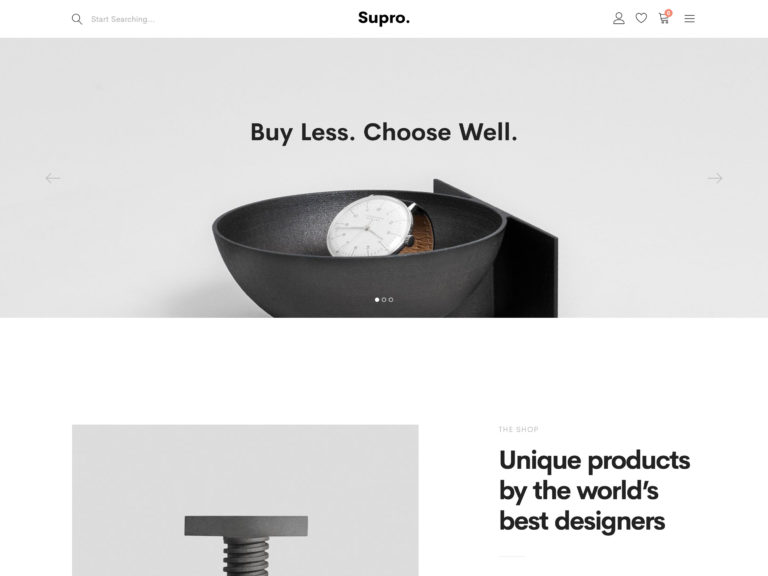Open the wishlist heart icon
Image resolution: width=768 pixels, height=576 pixels.
[641, 19]
